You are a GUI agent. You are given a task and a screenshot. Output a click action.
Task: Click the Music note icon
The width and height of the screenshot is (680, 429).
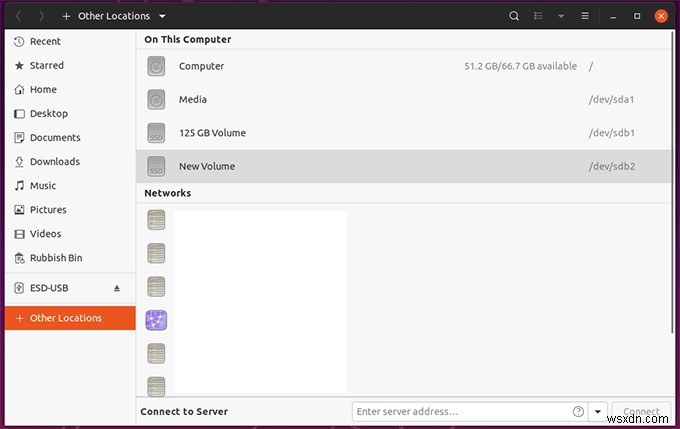(19, 186)
